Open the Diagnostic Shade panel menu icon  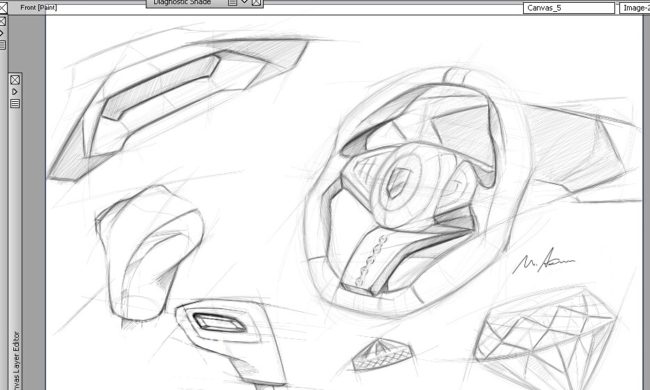(233, 2)
